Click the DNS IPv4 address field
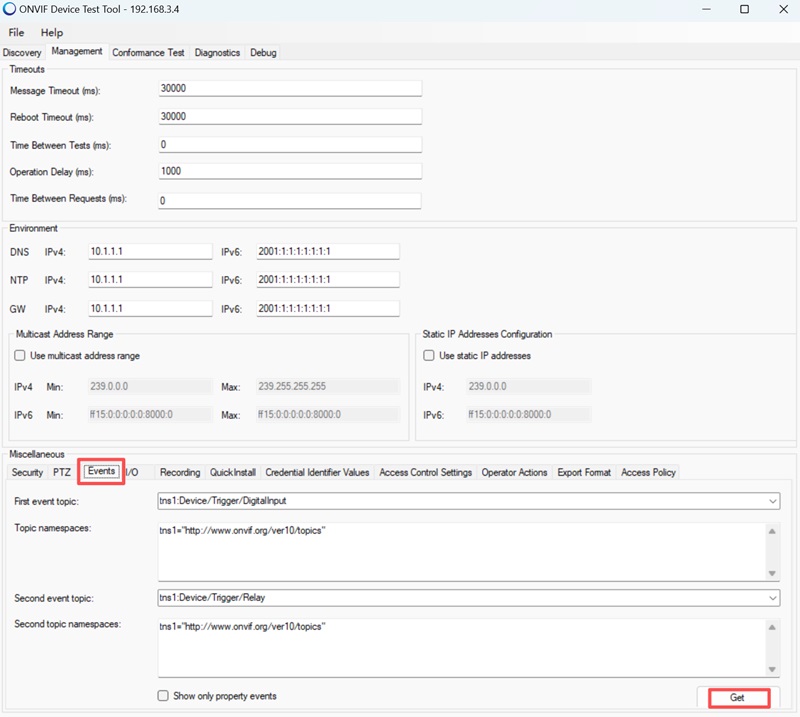800x717 pixels. (149, 251)
